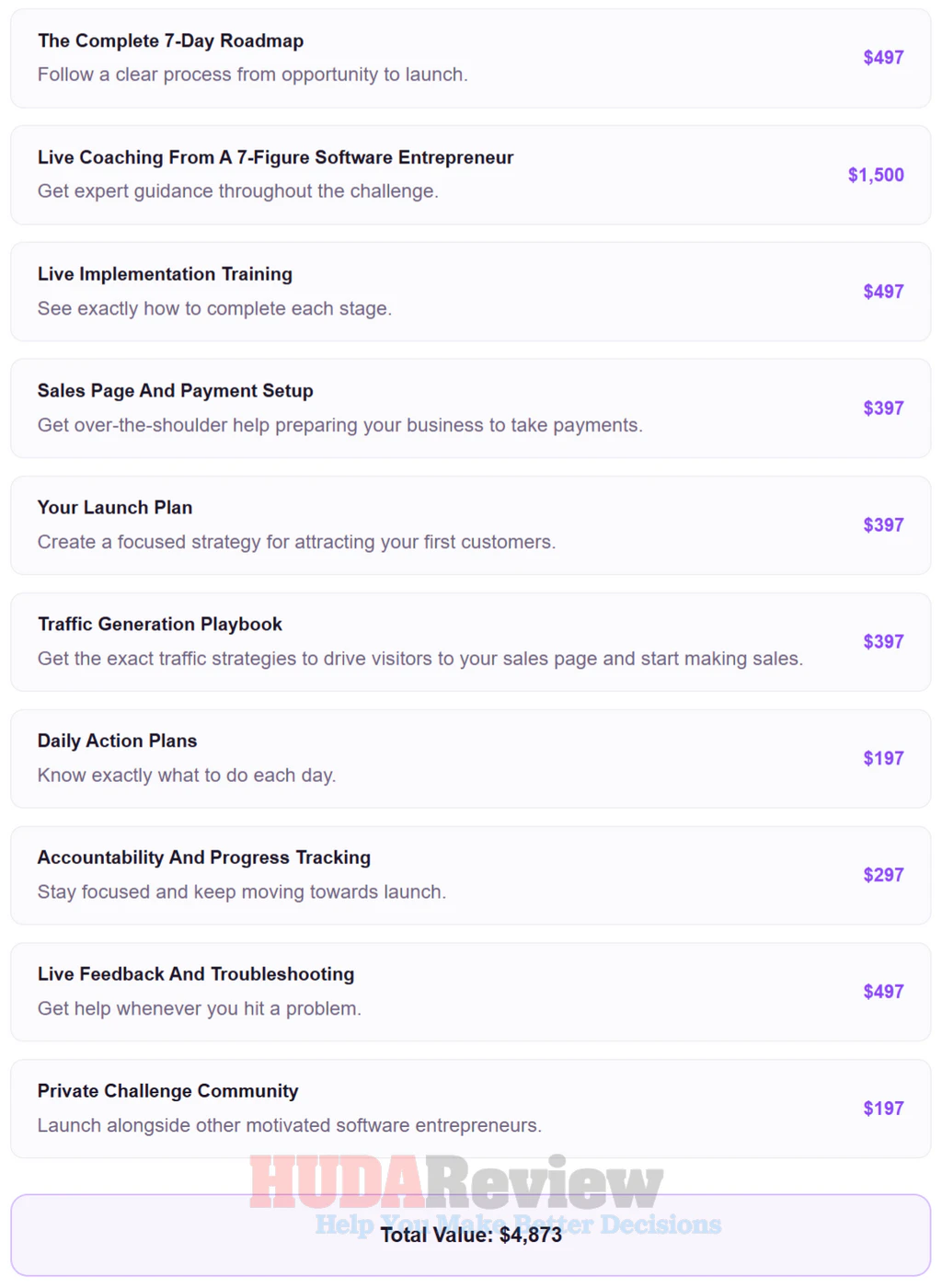Select the Accountability And Progress Tracking heading
This screenshot has width=942, height=1288.
(x=204, y=857)
